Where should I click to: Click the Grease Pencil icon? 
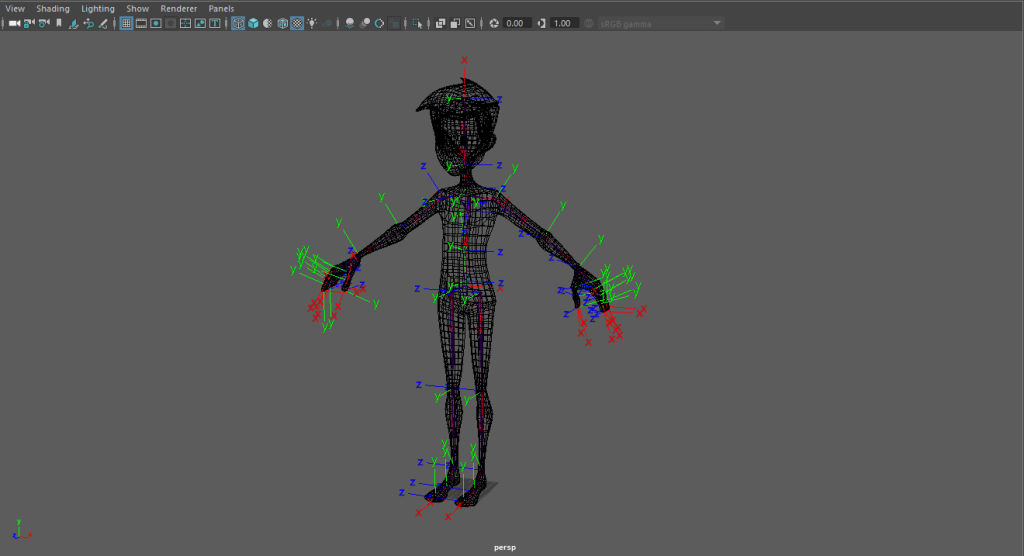pyautogui.click(x=104, y=23)
